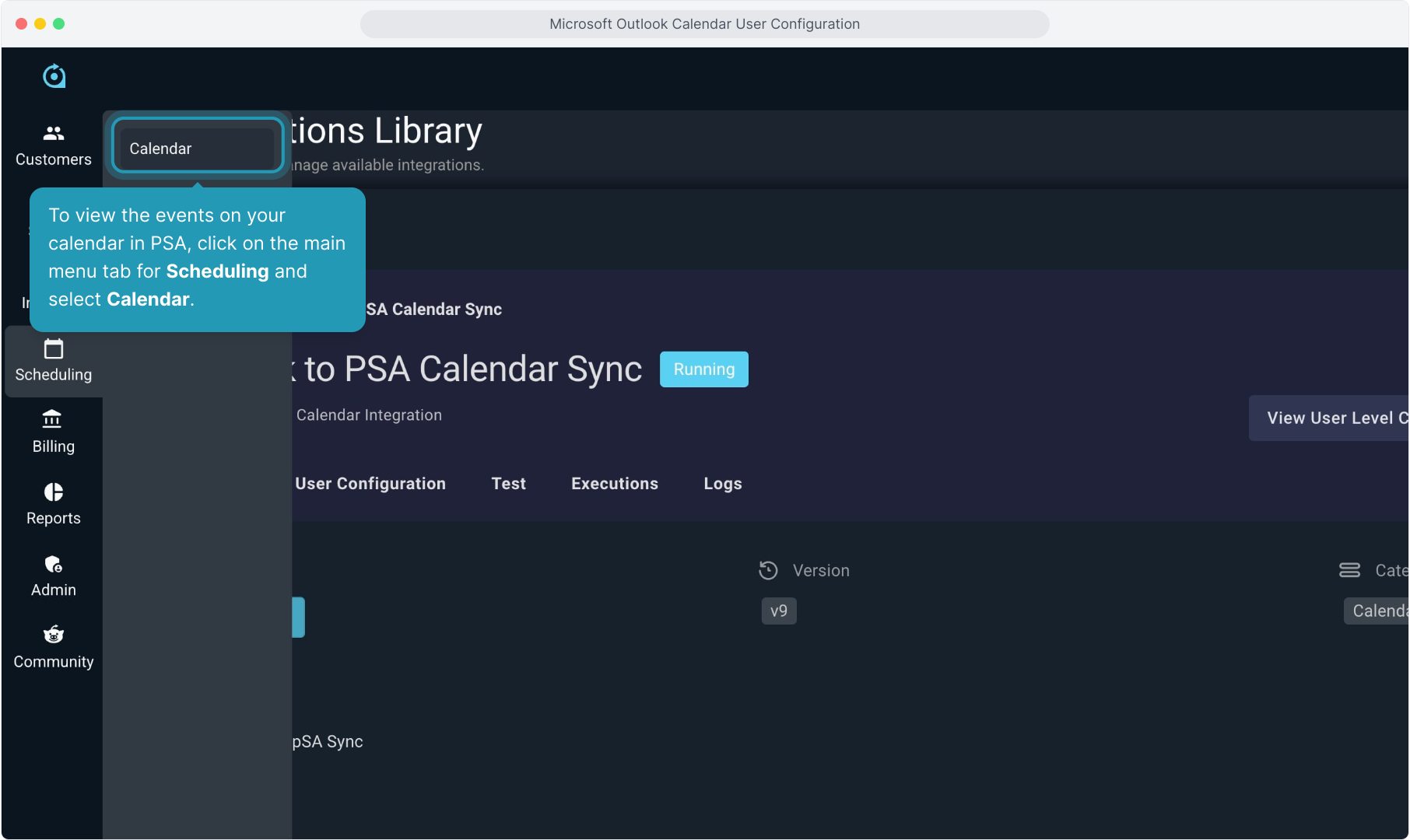Click the Calendar category tag
The image size is (1410, 840).
(1377, 611)
